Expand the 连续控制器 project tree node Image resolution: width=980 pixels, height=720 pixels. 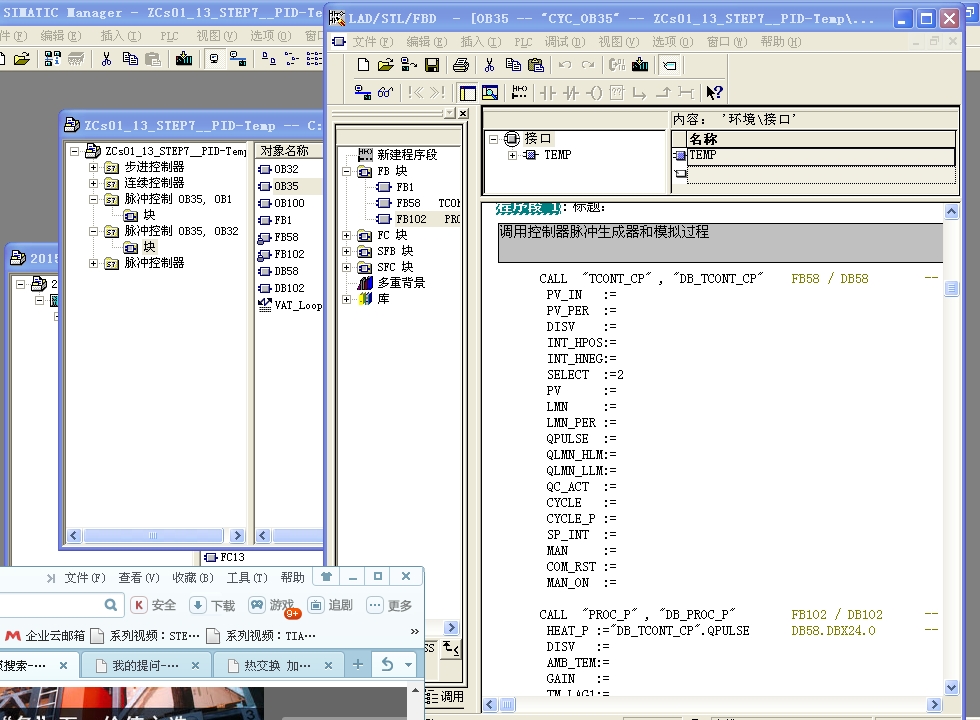tap(93, 183)
